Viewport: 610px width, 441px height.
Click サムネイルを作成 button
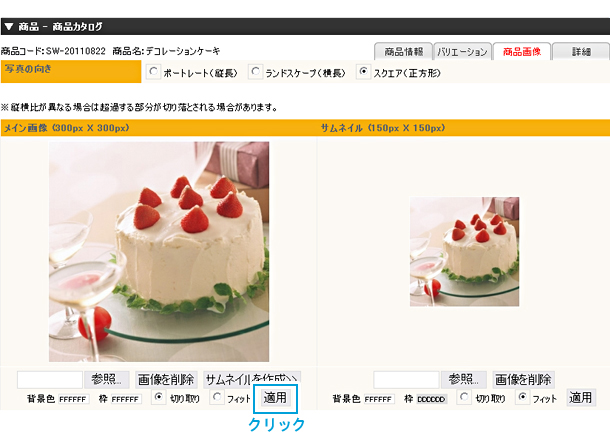click(x=252, y=378)
